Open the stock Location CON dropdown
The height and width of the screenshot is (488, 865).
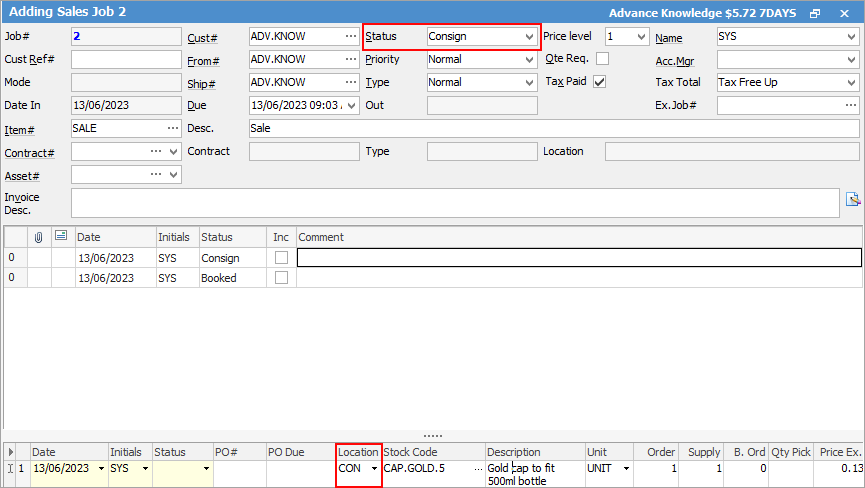(x=375, y=468)
